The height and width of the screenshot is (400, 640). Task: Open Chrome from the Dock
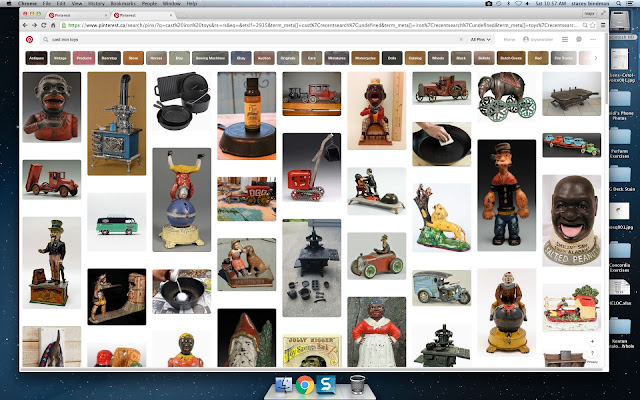pos(305,385)
